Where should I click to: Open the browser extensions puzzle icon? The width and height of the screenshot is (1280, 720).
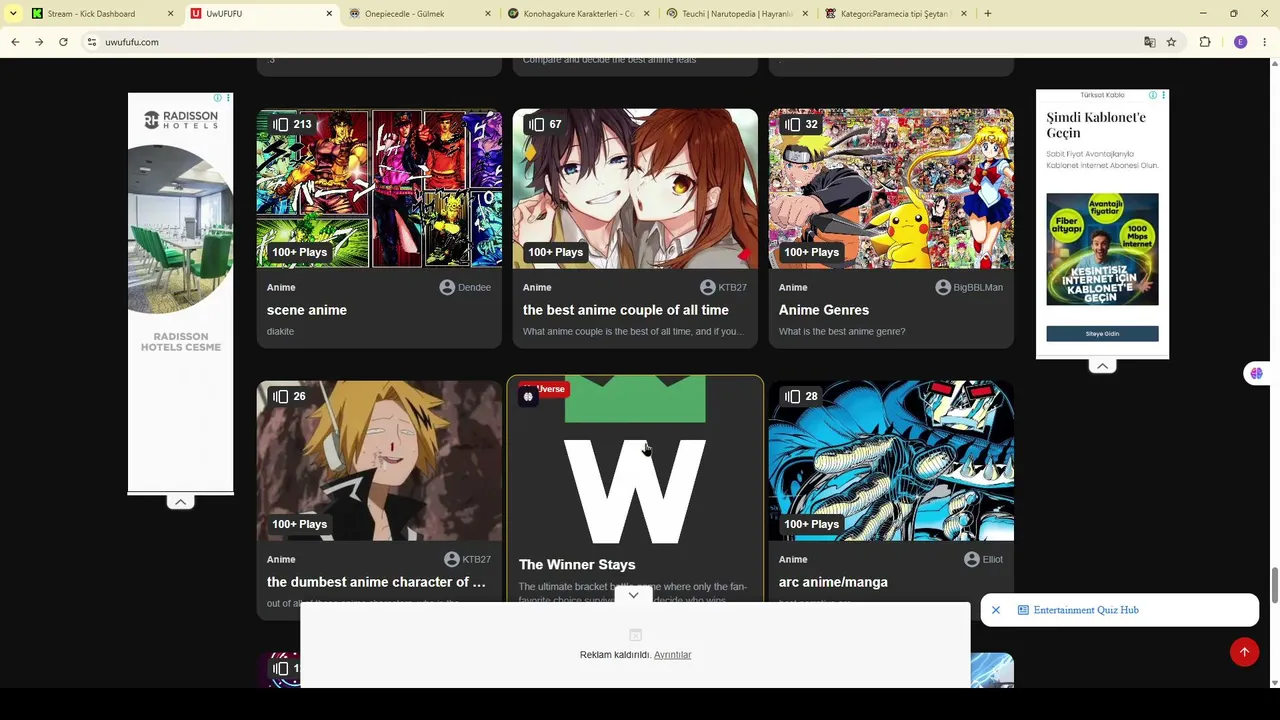(x=1205, y=42)
